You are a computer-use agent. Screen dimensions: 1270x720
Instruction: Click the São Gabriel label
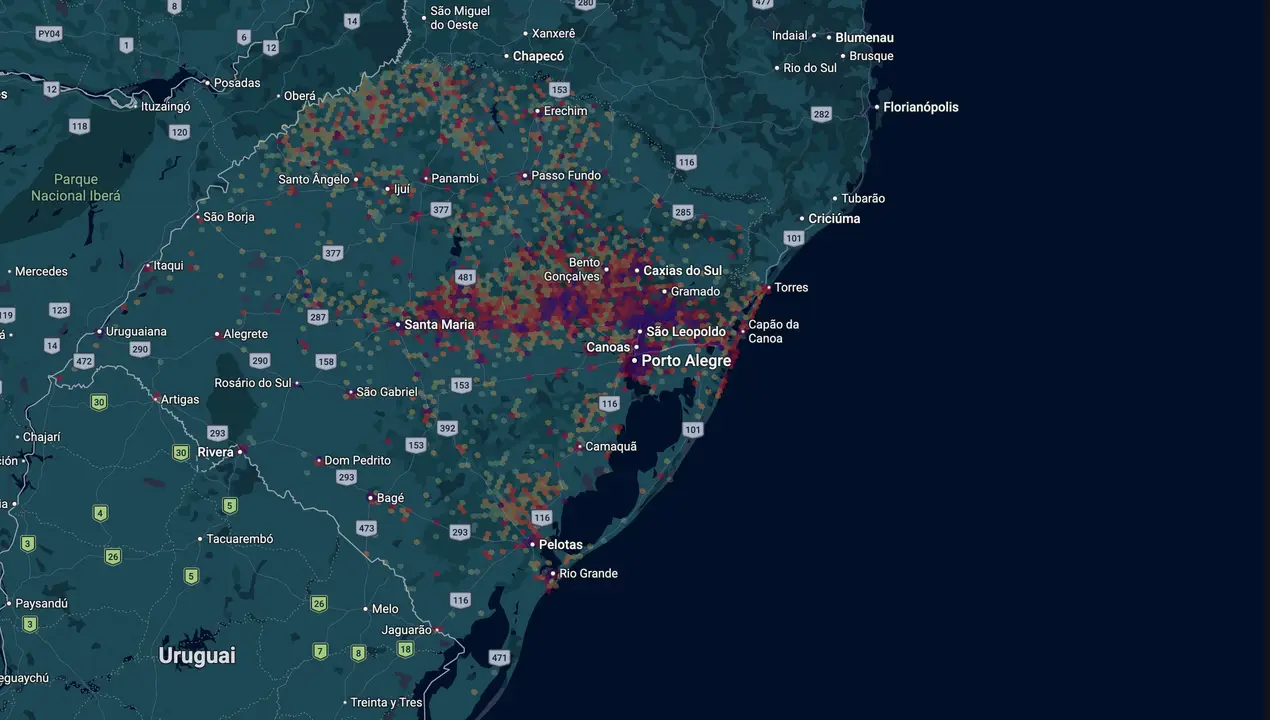click(387, 391)
